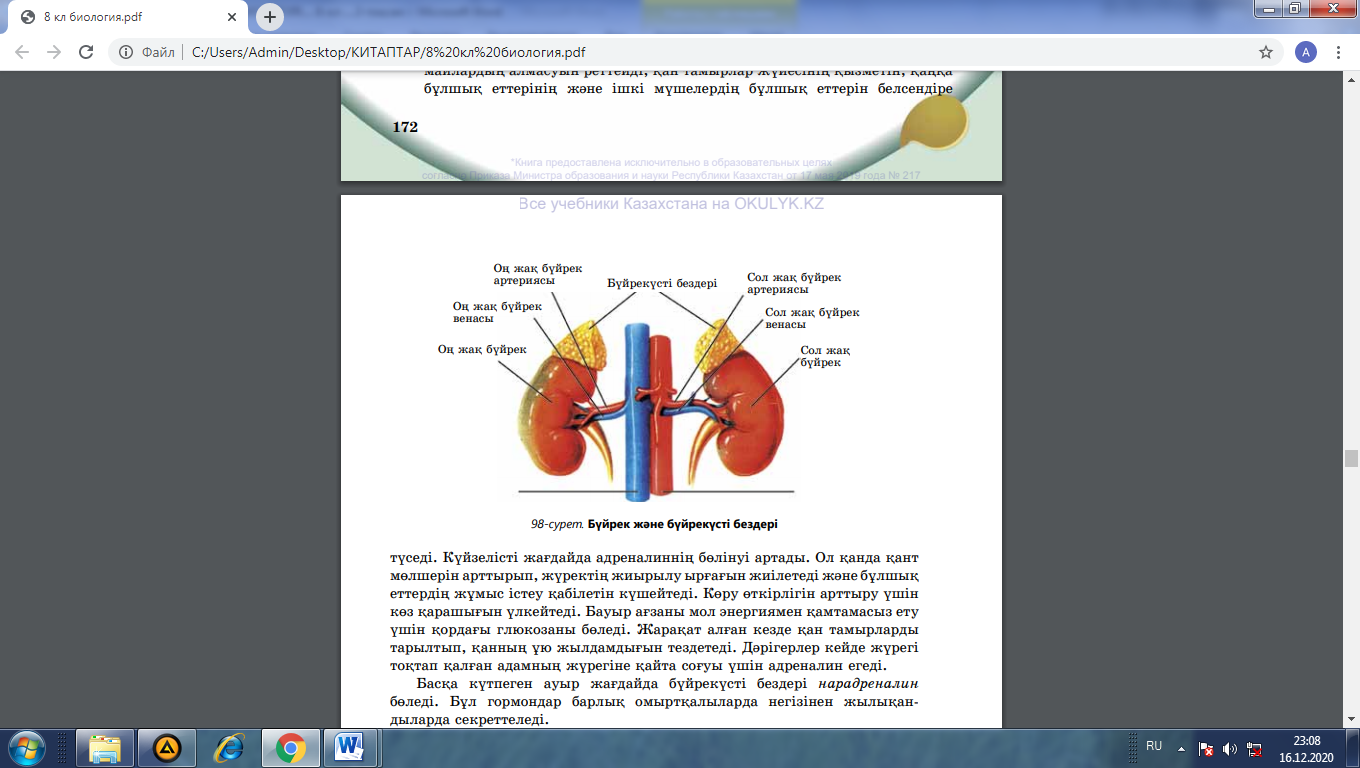The height and width of the screenshot is (768, 1360).
Task: Open the volume control in the tray
Action: click(x=1230, y=748)
